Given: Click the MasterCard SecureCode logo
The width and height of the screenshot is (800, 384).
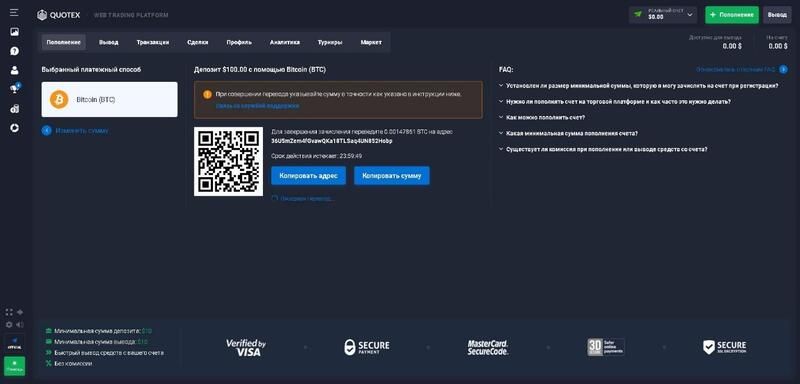Looking at the screenshot, I should click(488, 347).
